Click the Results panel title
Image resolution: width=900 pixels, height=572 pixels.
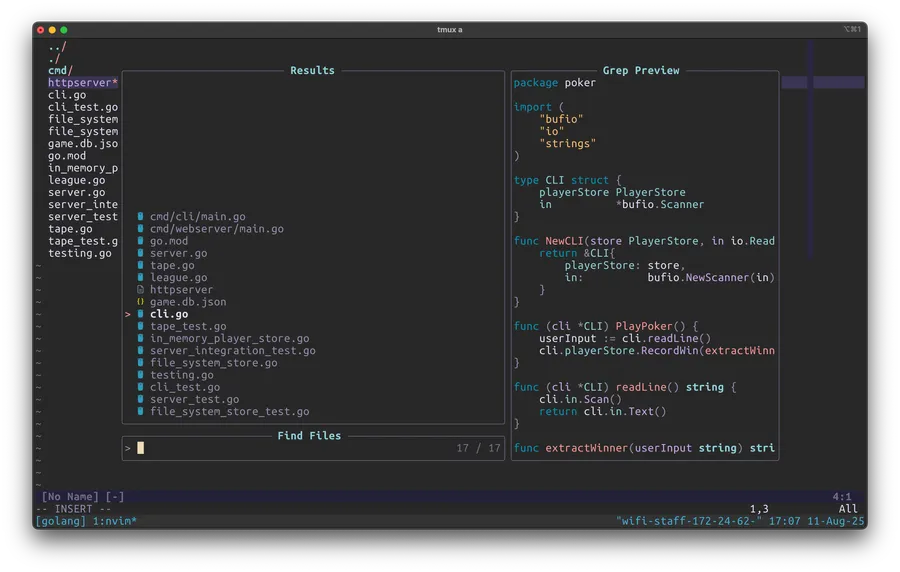[x=312, y=71]
